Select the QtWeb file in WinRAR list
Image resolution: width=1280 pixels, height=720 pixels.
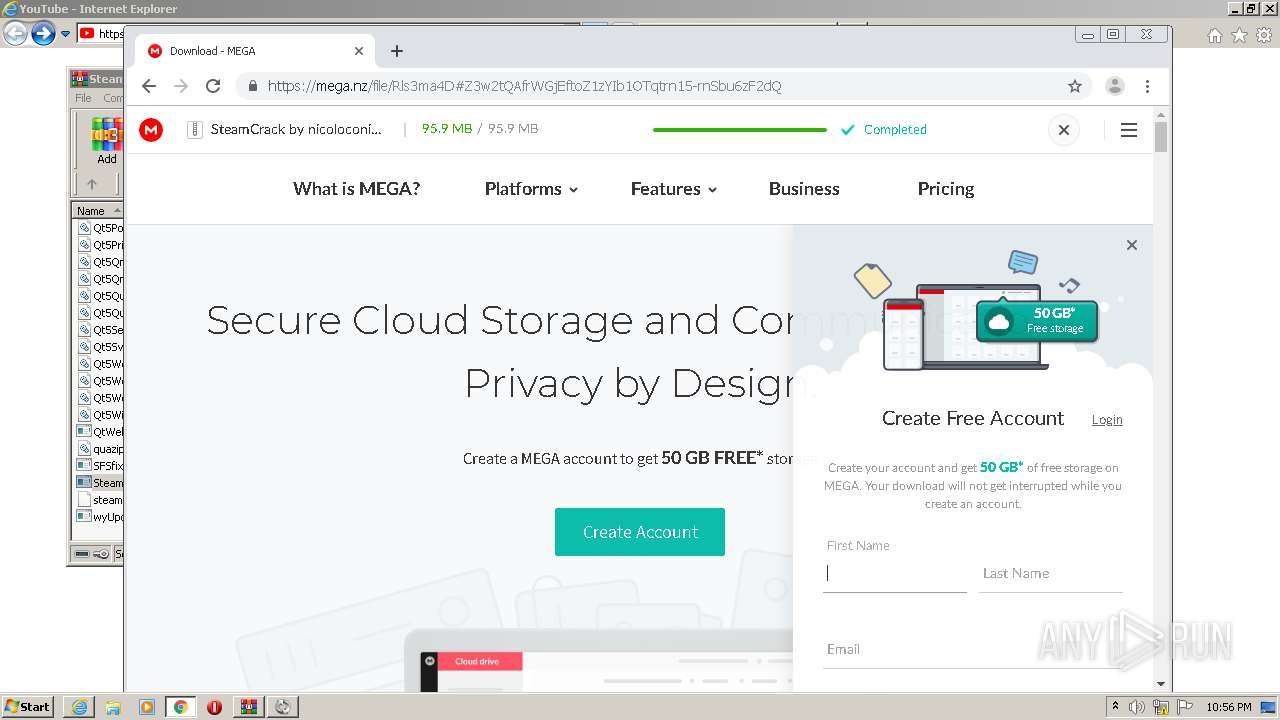(x=100, y=432)
